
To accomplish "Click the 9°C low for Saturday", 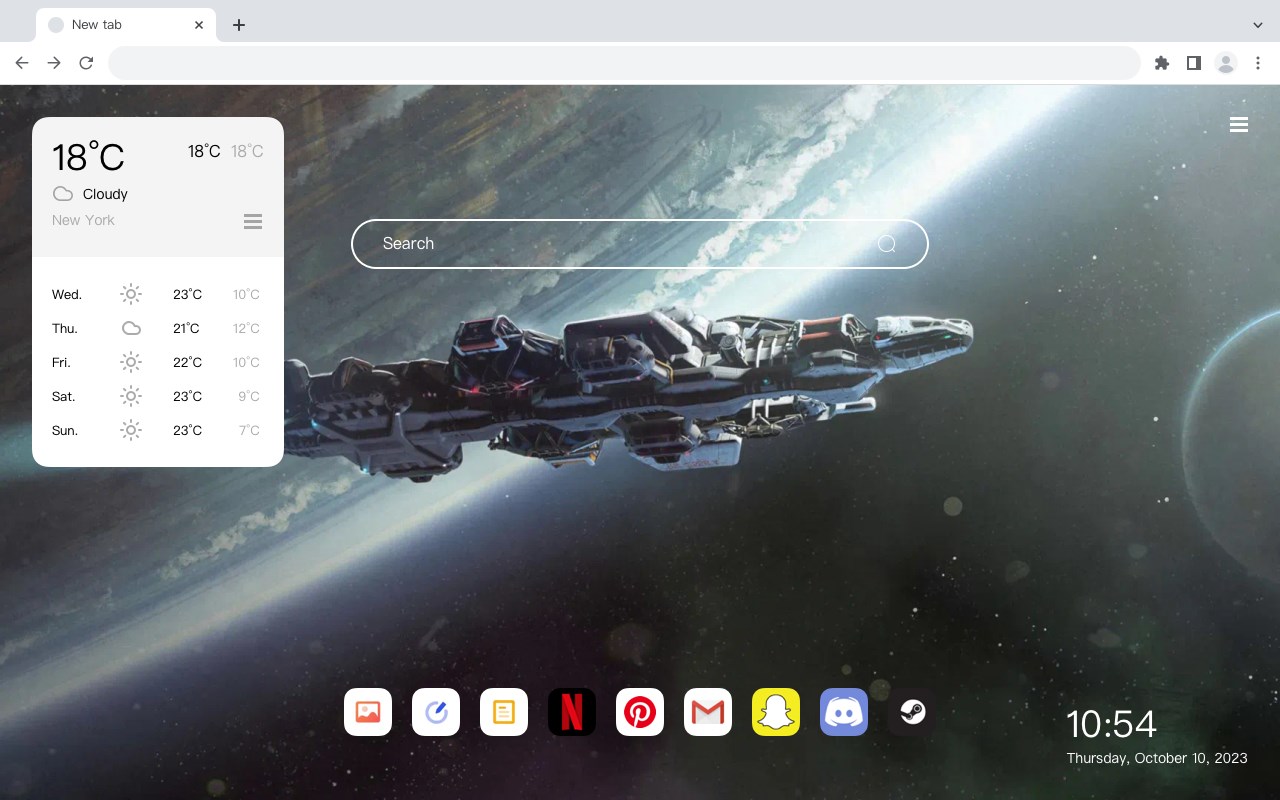I will (249, 396).
